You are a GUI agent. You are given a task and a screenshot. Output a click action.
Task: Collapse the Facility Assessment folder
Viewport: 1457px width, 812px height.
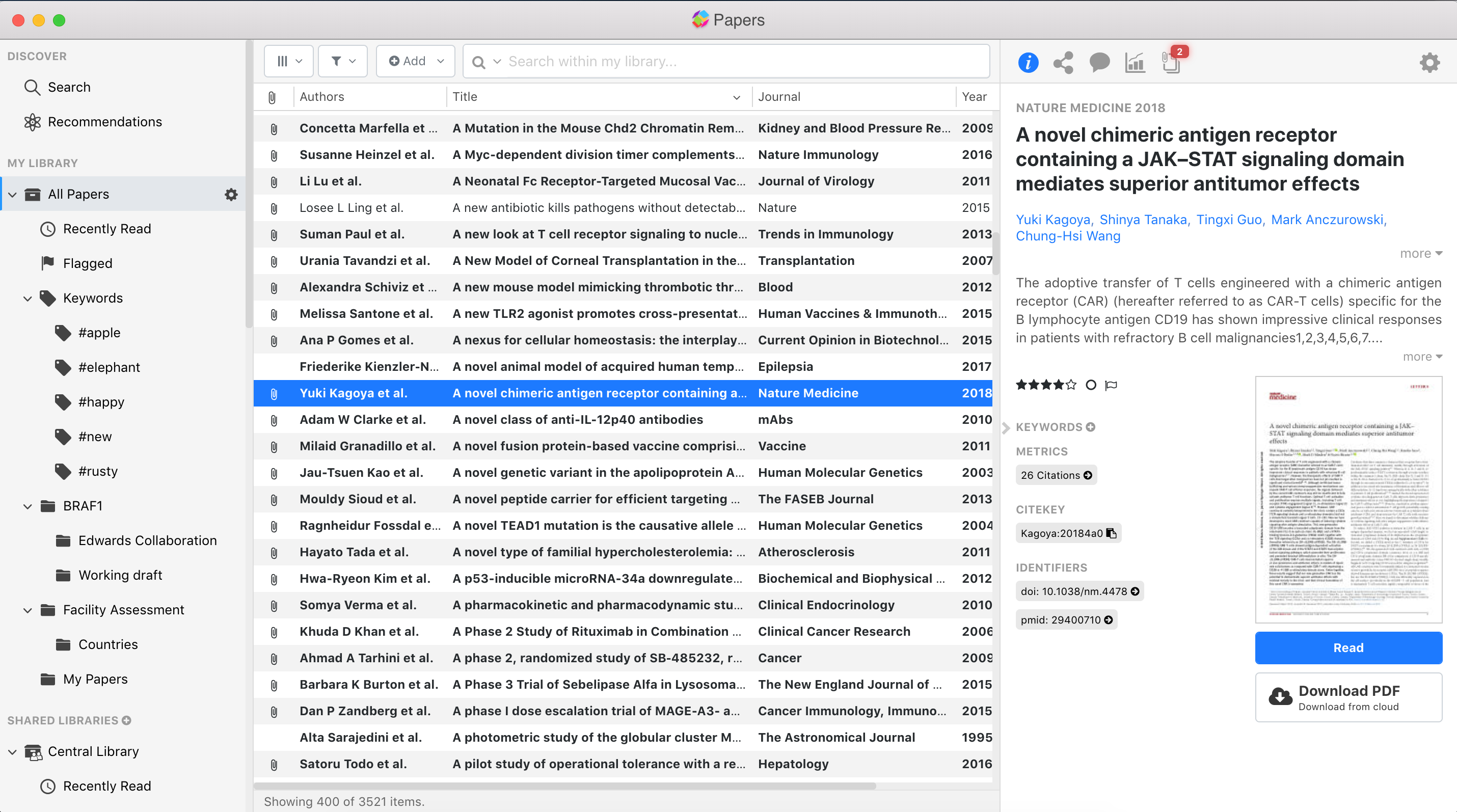[27, 610]
